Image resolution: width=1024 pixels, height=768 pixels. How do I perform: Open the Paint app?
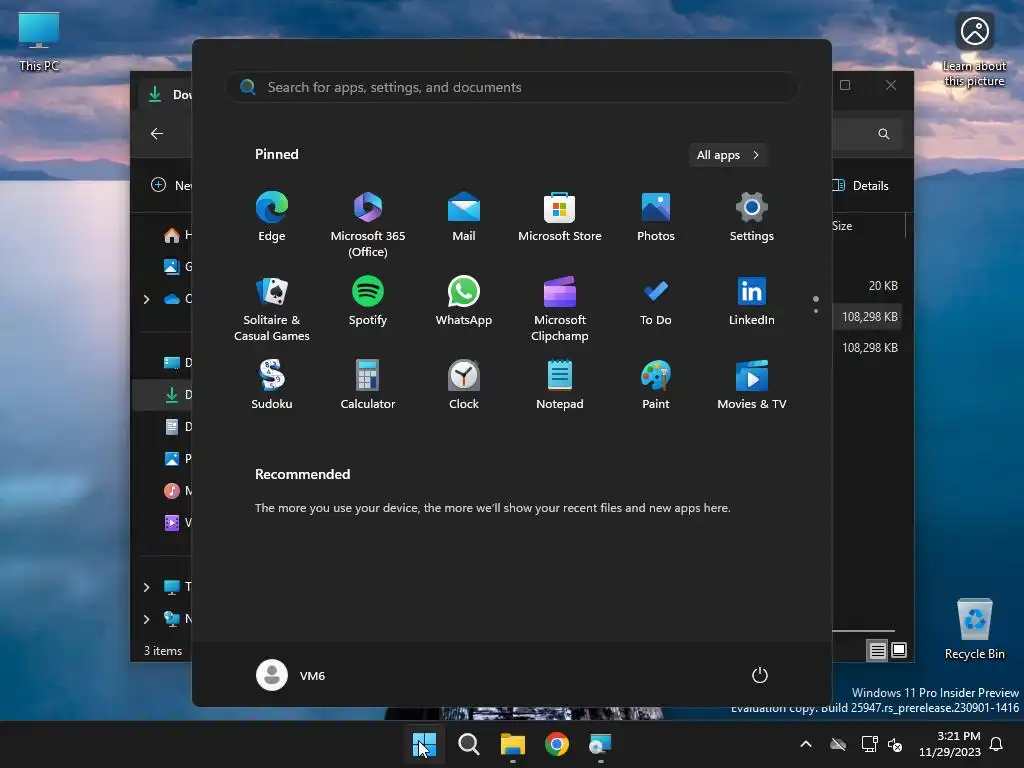pyautogui.click(x=656, y=385)
